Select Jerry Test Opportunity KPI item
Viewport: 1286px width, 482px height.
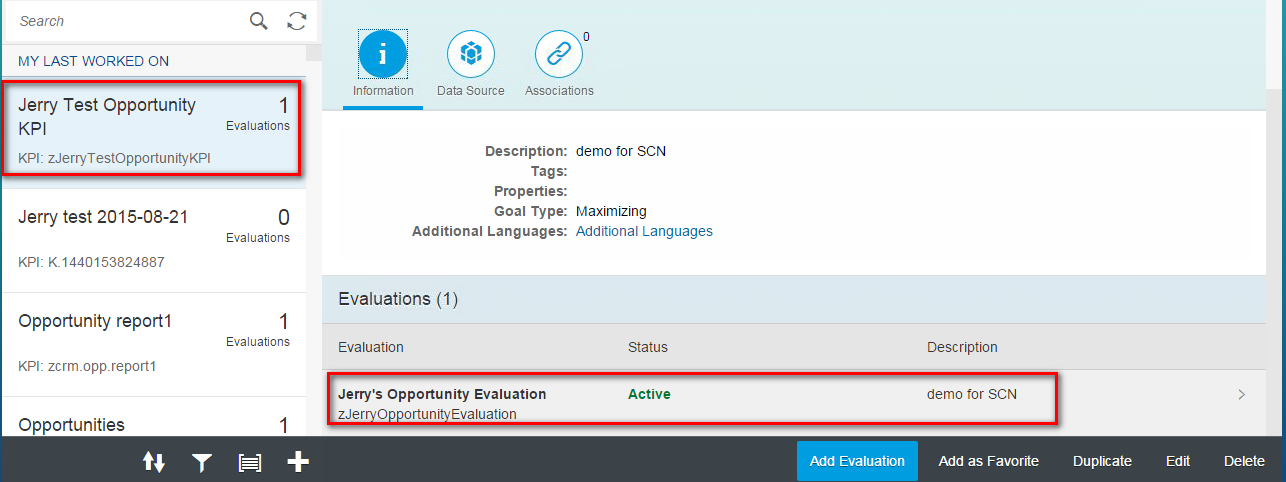pos(153,129)
